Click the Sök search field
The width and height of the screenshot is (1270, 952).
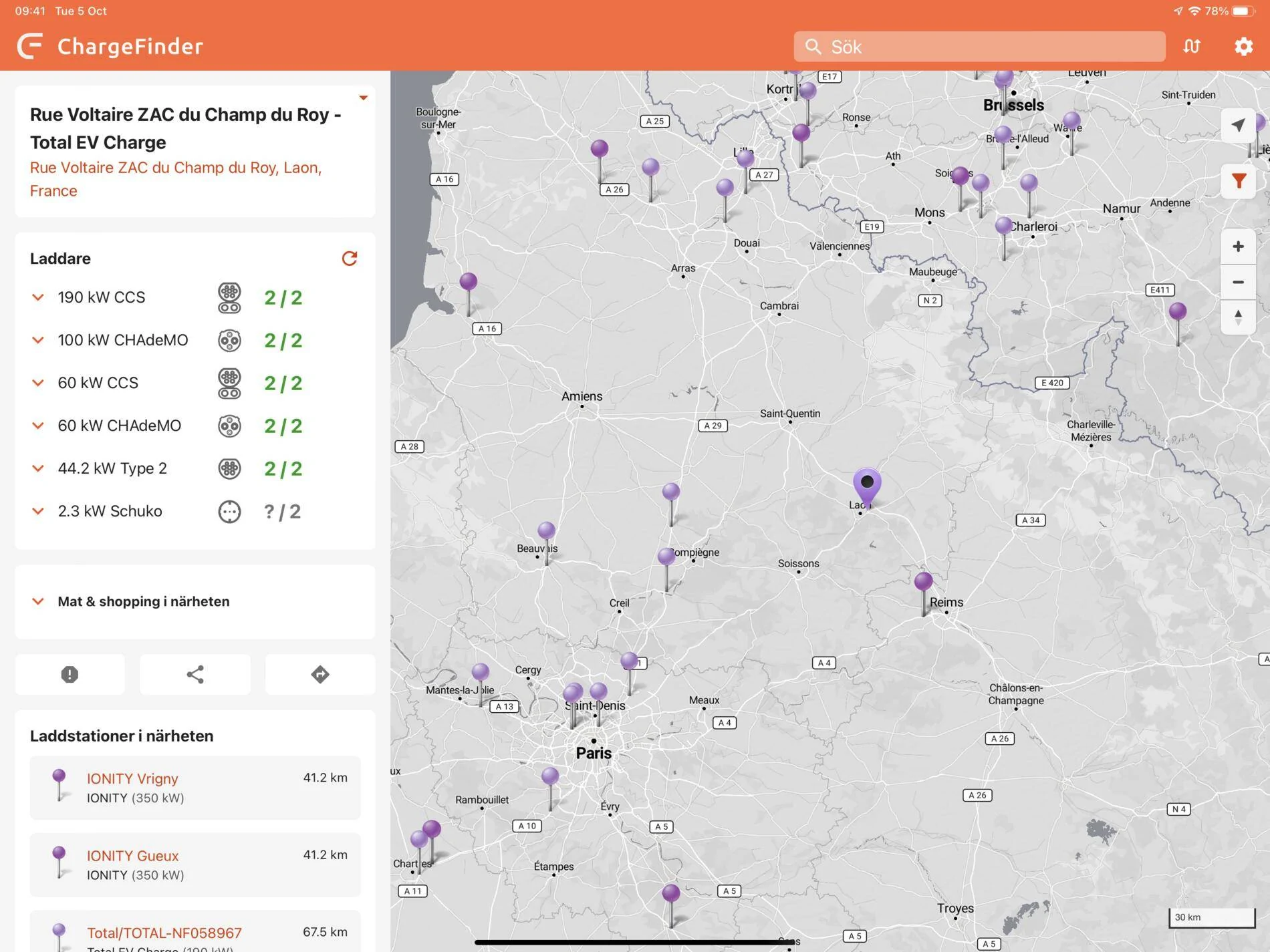979,46
